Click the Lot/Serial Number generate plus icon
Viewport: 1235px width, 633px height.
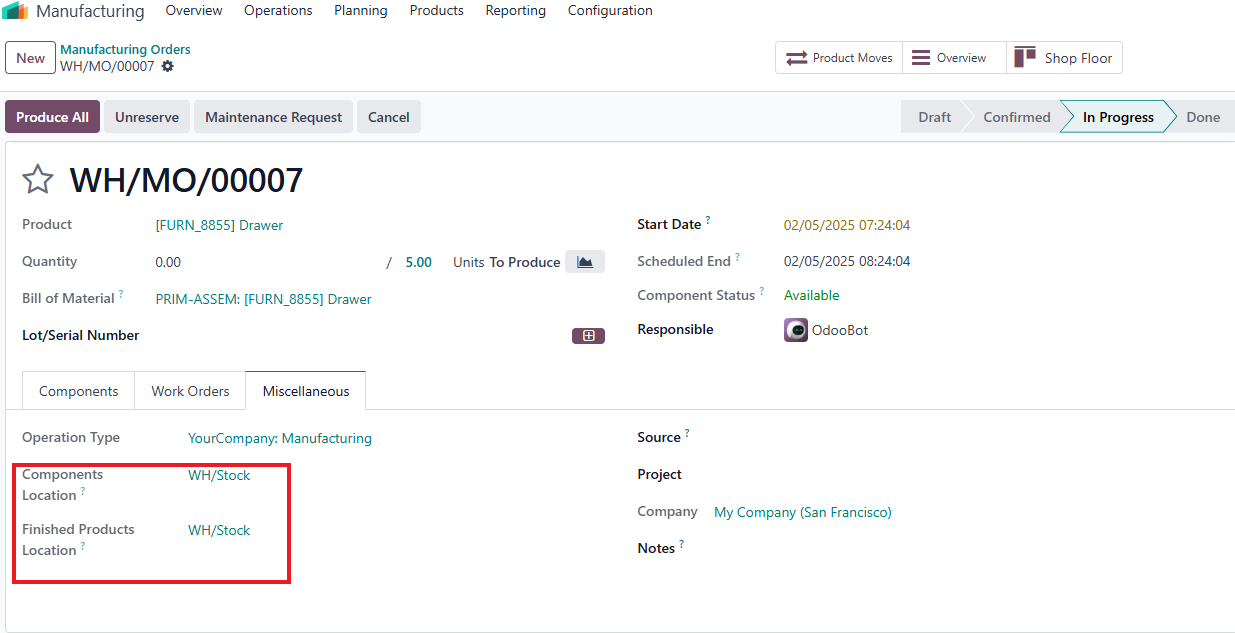[588, 336]
